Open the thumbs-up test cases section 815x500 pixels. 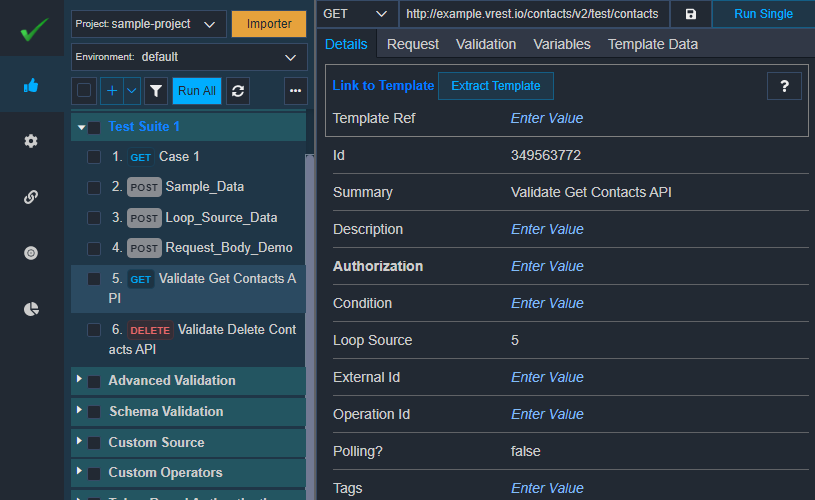point(31,85)
